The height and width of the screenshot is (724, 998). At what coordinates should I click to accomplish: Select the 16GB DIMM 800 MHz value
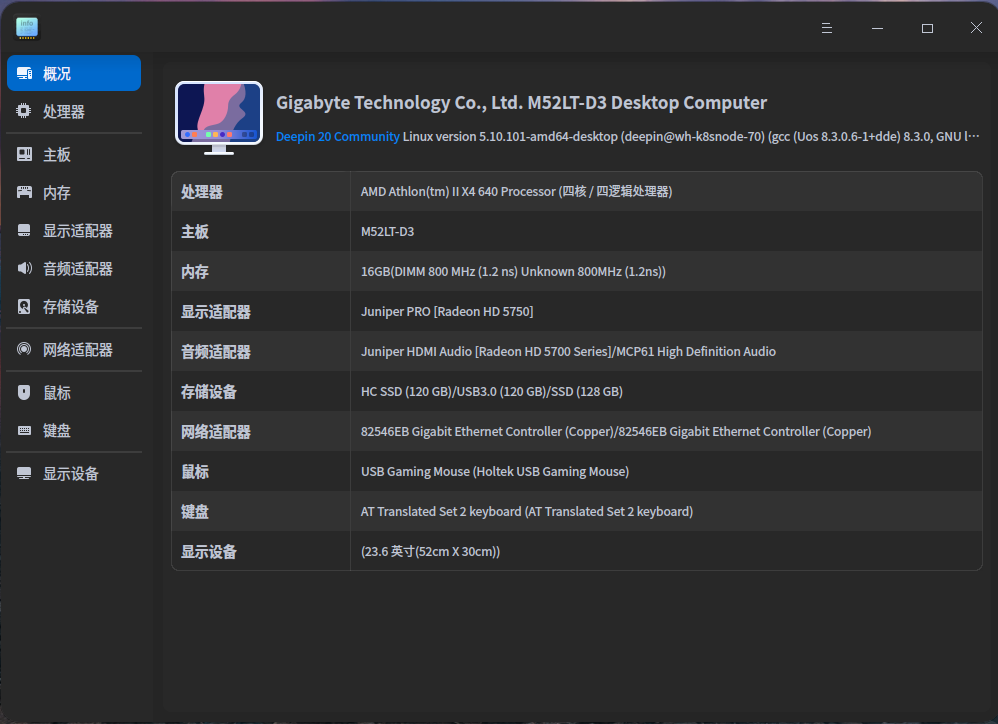(513, 272)
